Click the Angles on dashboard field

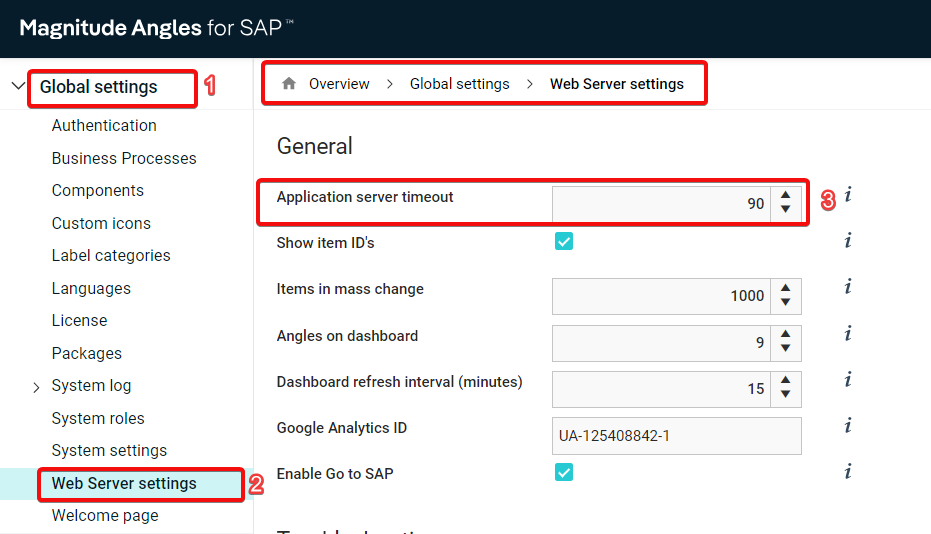coord(661,343)
